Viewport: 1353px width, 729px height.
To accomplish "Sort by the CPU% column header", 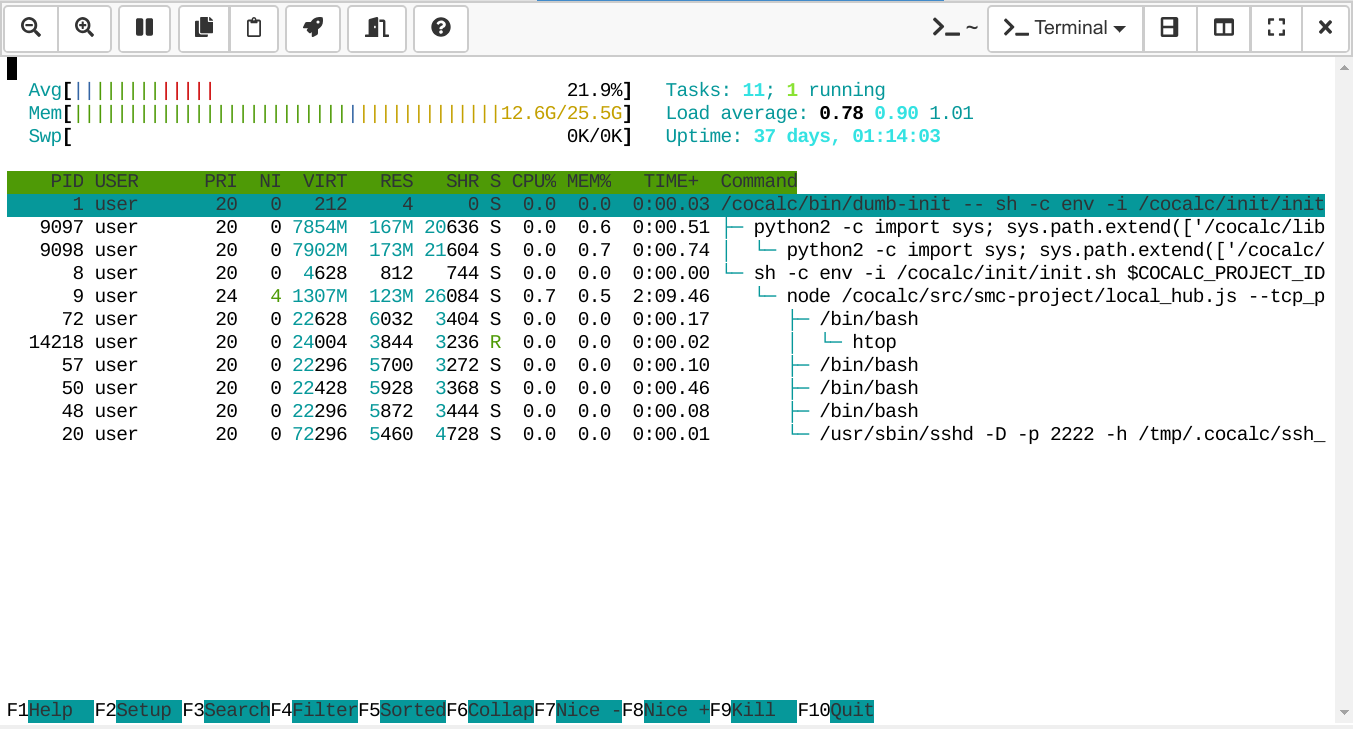I will click(534, 182).
